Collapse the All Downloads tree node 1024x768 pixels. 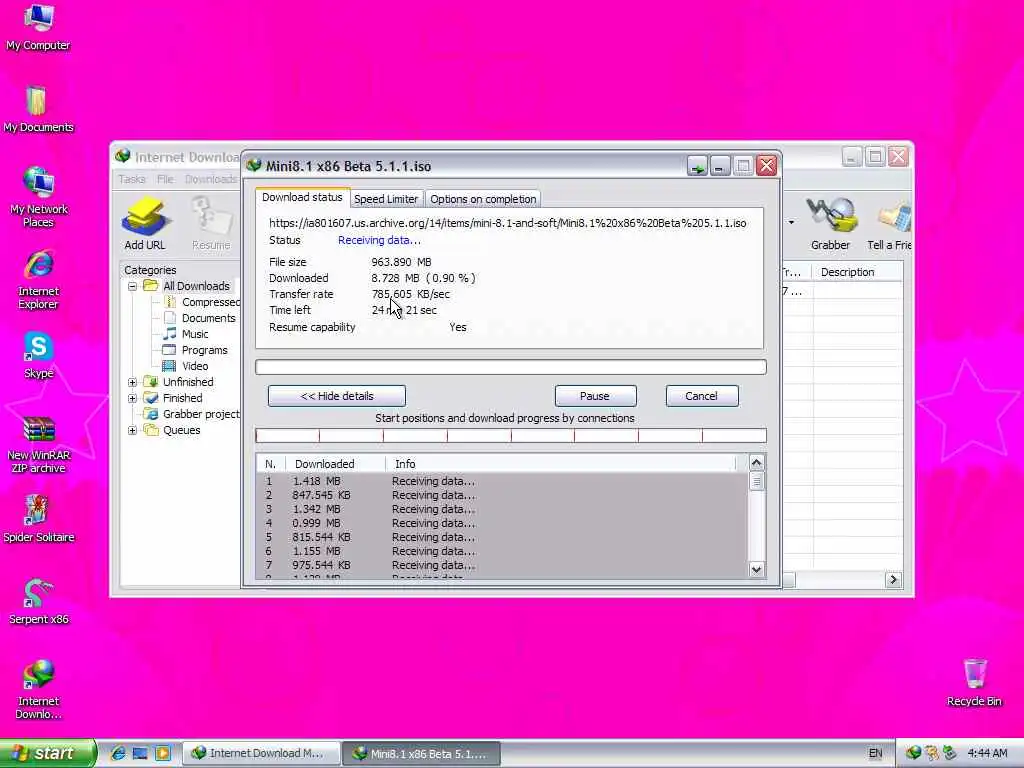(x=133, y=286)
